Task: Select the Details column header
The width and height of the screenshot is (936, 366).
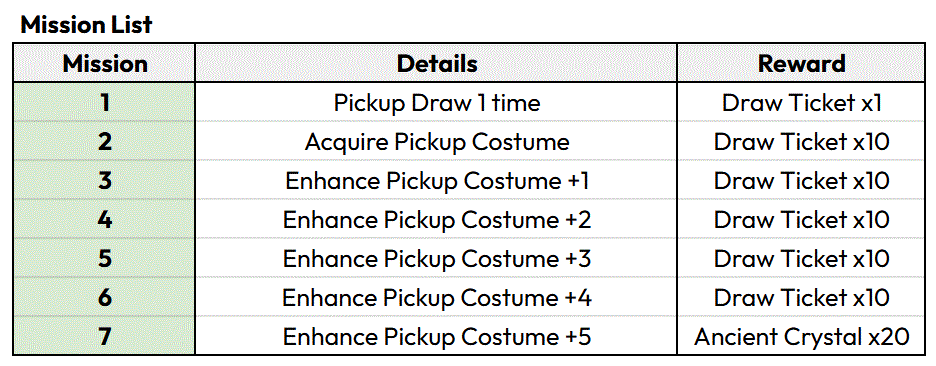Action: (x=436, y=63)
